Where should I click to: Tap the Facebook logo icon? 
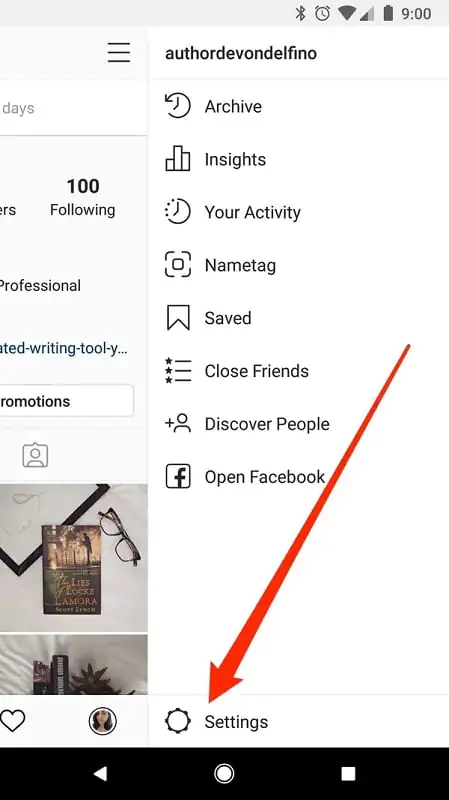[178, 477]
